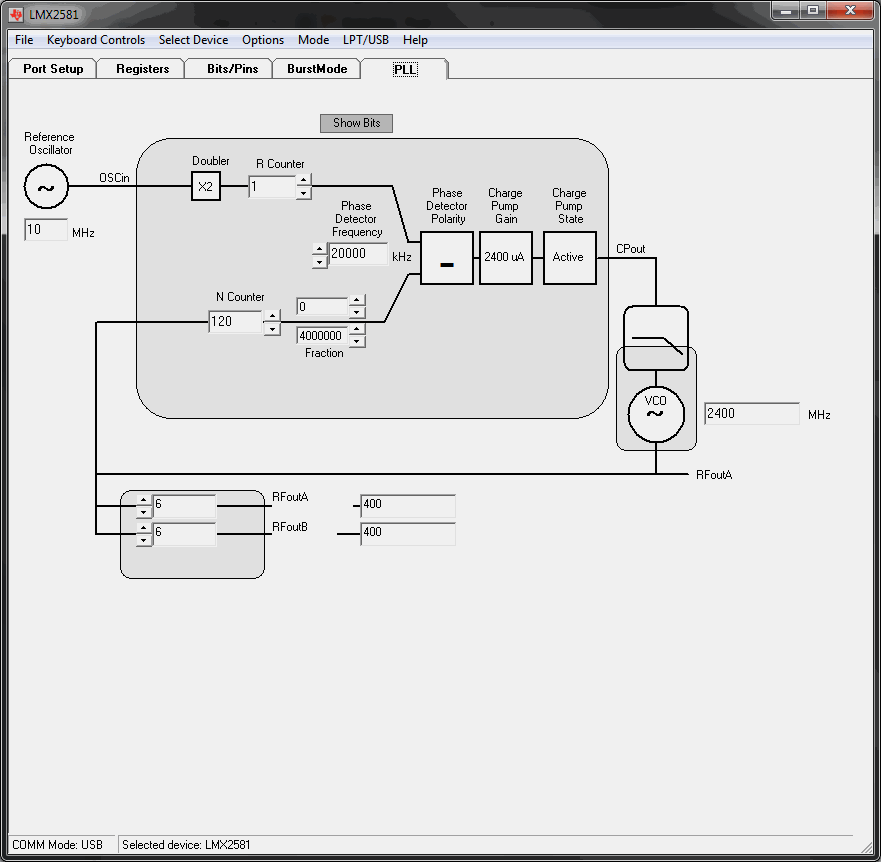The height and width of the screenshot is (862, 881).
Task: Decrease Phase Detector Frequency down arrow
Action: click(x=320, y=261)
